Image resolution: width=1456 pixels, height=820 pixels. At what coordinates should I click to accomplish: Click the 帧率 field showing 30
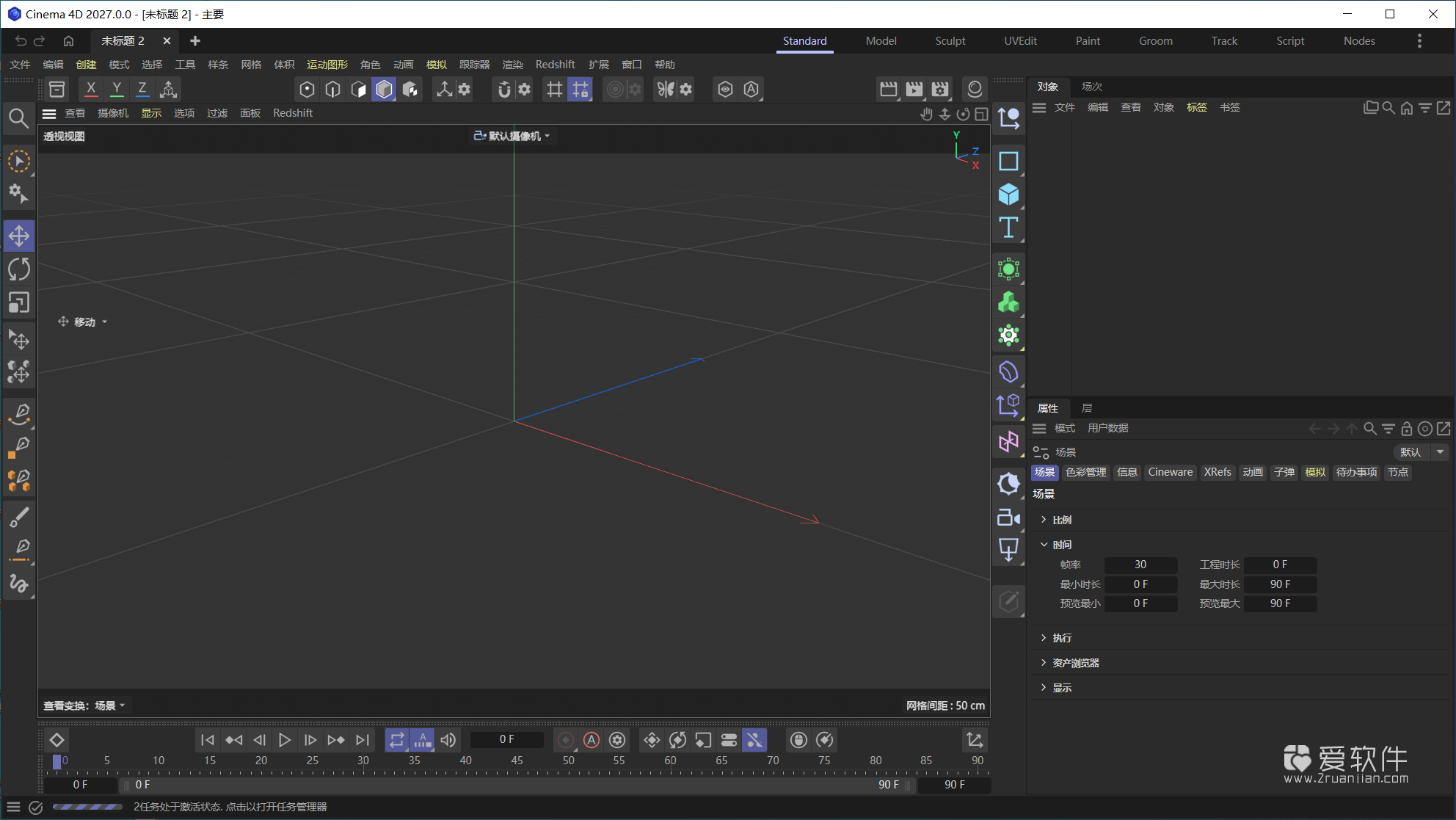[x=1140, y=565]
